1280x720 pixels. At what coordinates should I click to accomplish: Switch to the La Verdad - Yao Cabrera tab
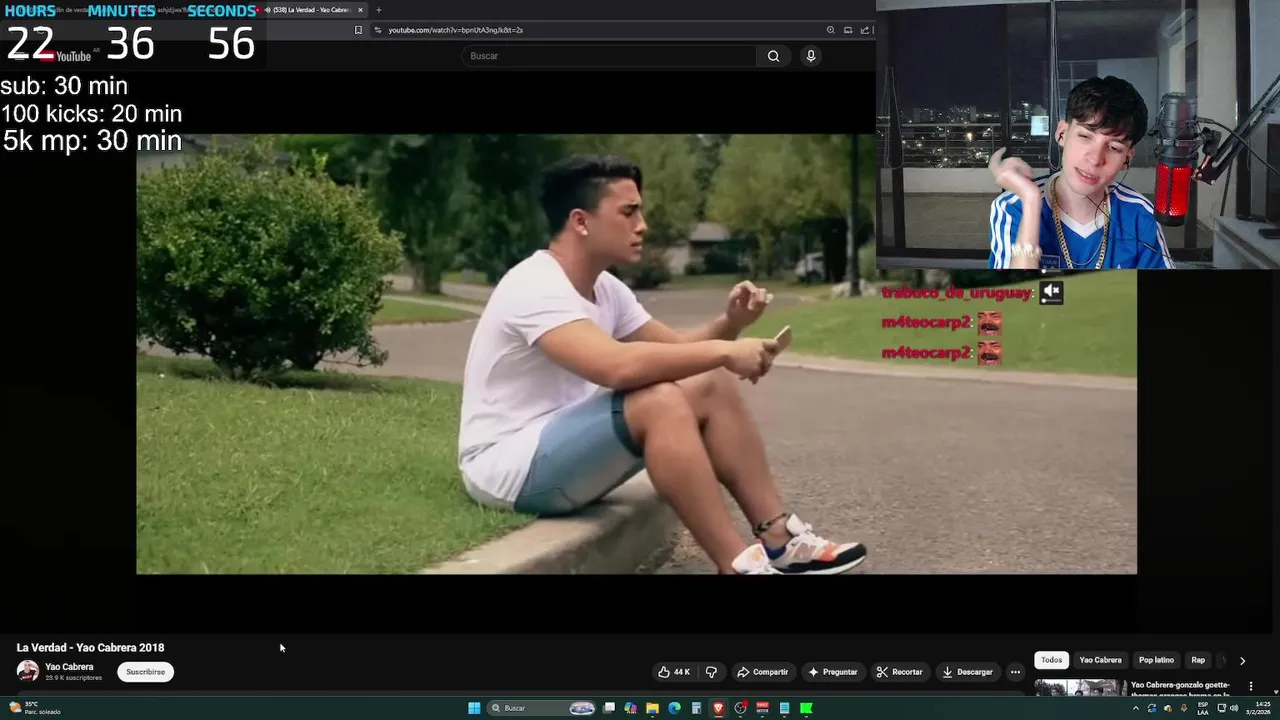click(x=312, y=10)
